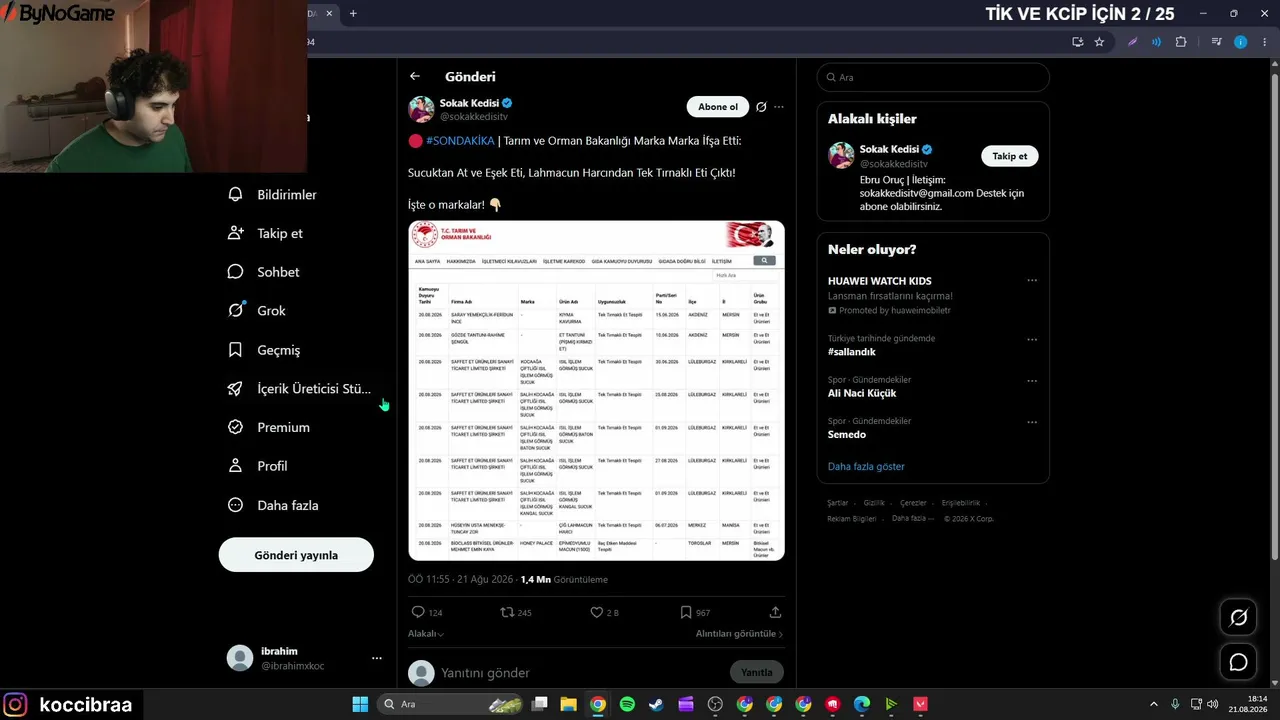The width and height of the screenshot is (1280, 720).
Task: Open more options for Semedo trend
Action: [x=1032, y=423]
